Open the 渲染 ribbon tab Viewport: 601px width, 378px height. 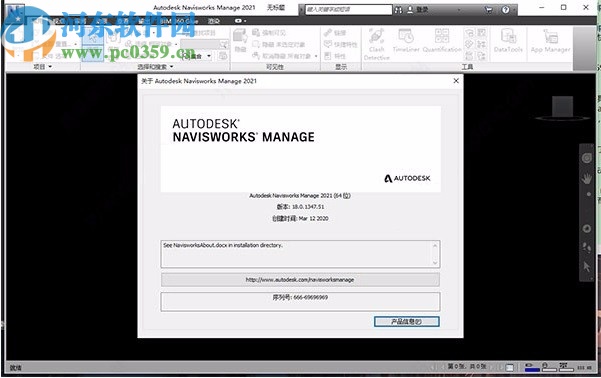(214, 21)
